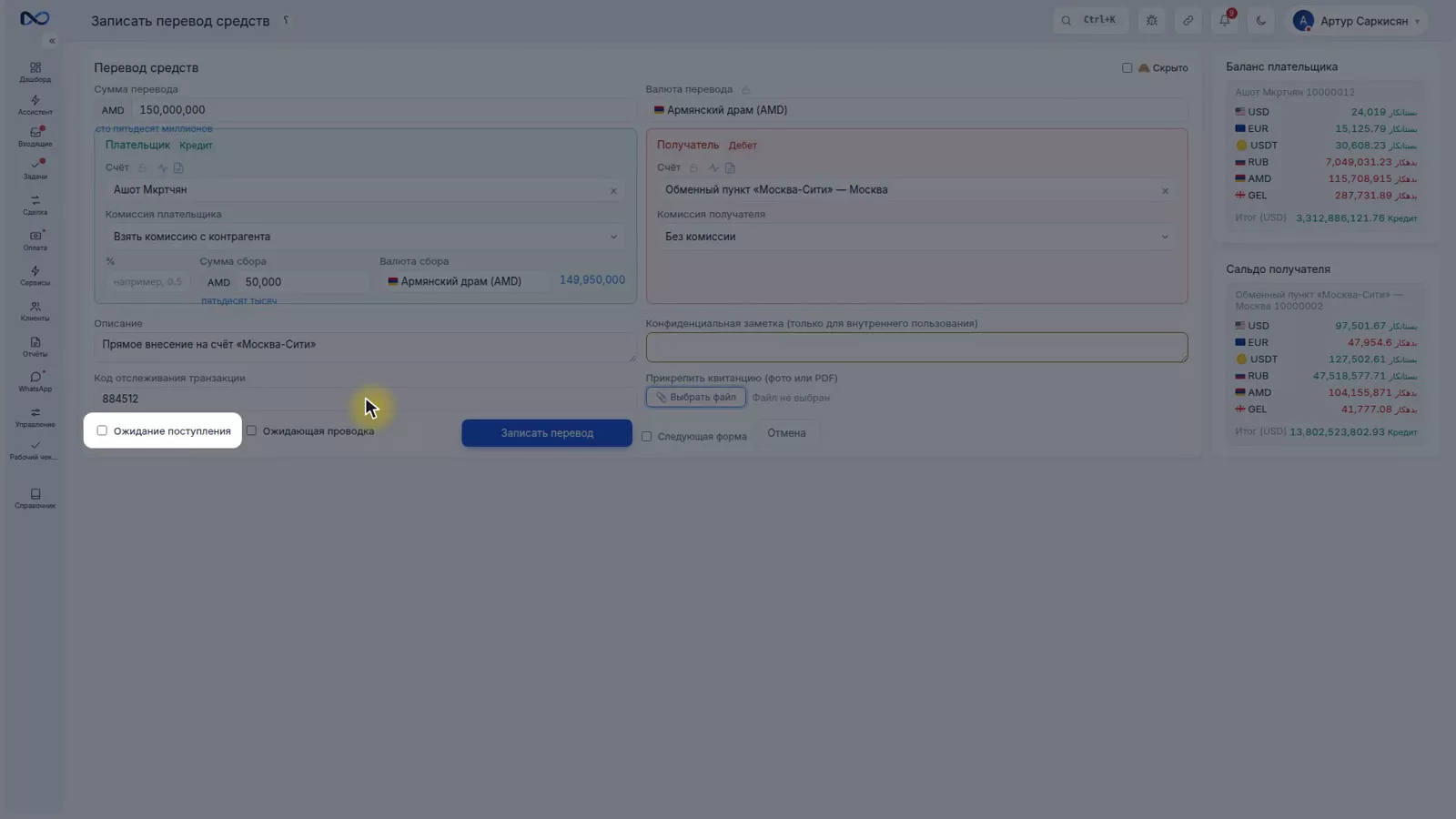Open the Ctrl+K search box
1456x819 pixels.
click(x=1091, y=20)
